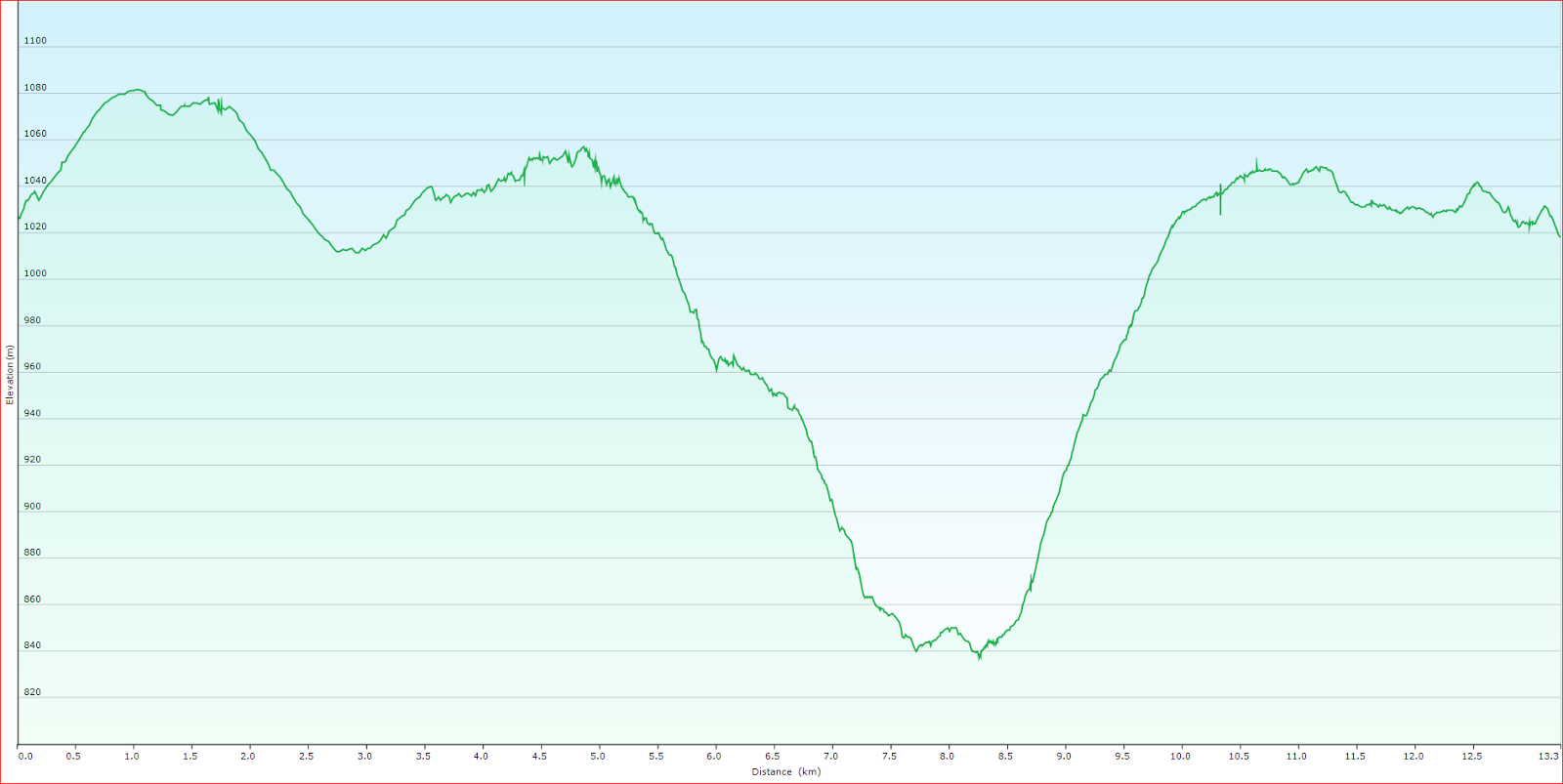Click the 7.5 distance axis label
The height and width of the screenshot is (784, 1563).
889,757
